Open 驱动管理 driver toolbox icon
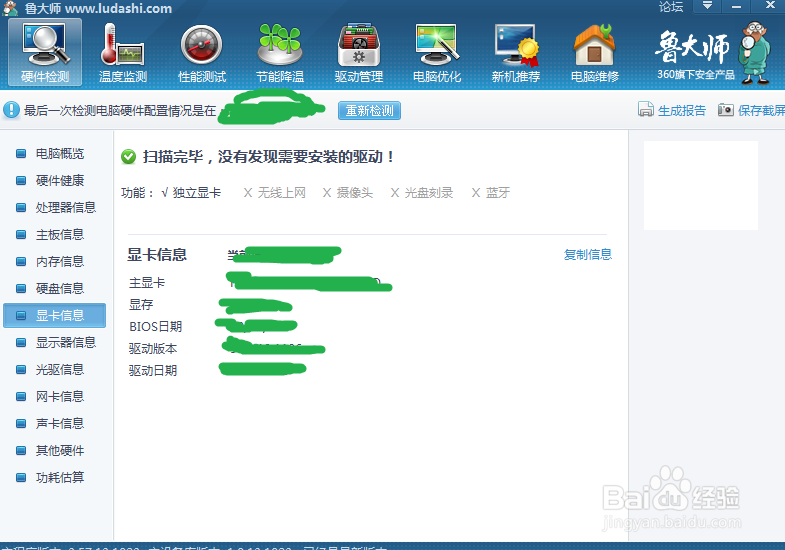This screenshot has height=550, width=785. pos(358,53)
